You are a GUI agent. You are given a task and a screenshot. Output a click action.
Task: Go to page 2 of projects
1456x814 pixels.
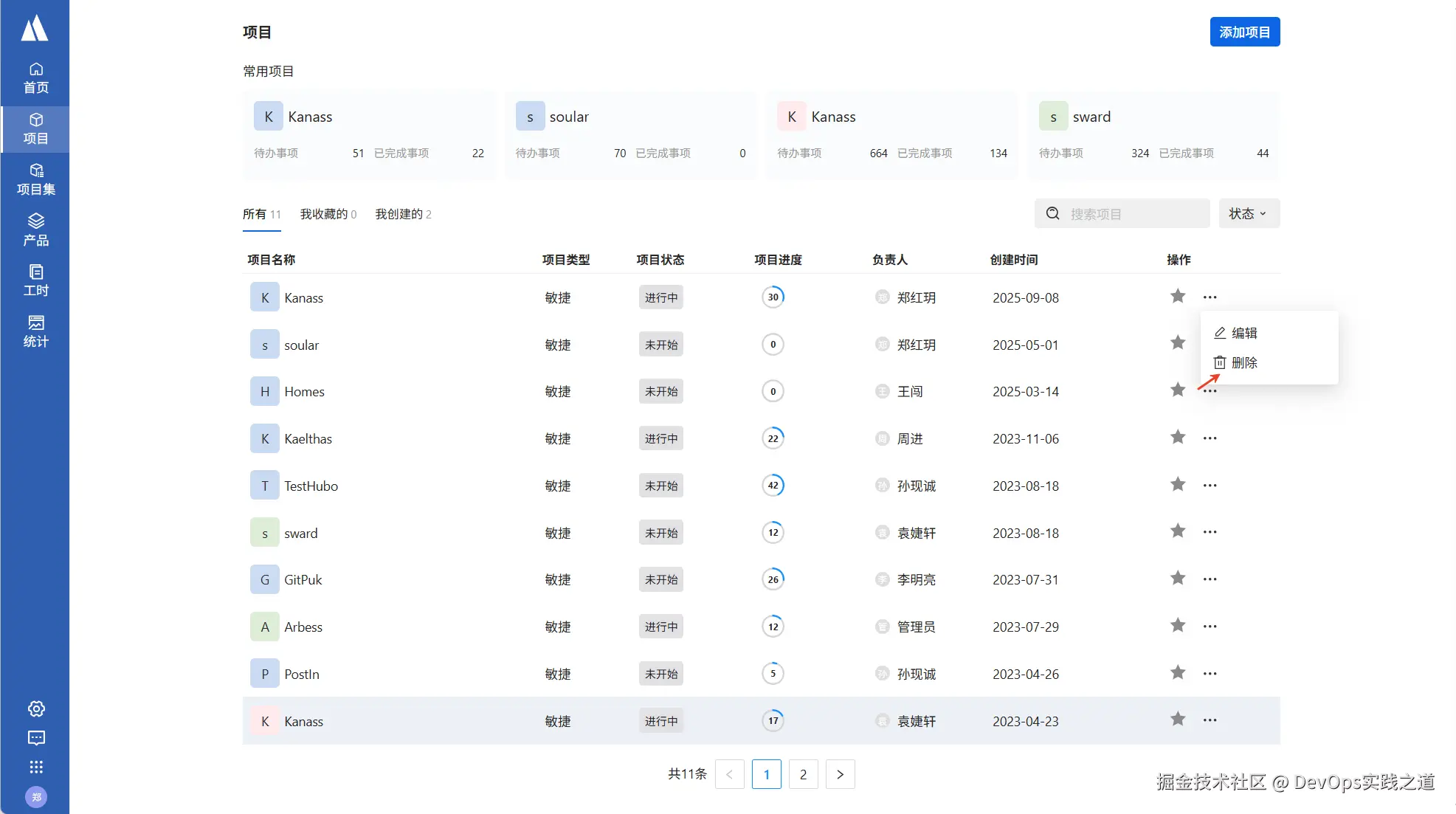803,774
